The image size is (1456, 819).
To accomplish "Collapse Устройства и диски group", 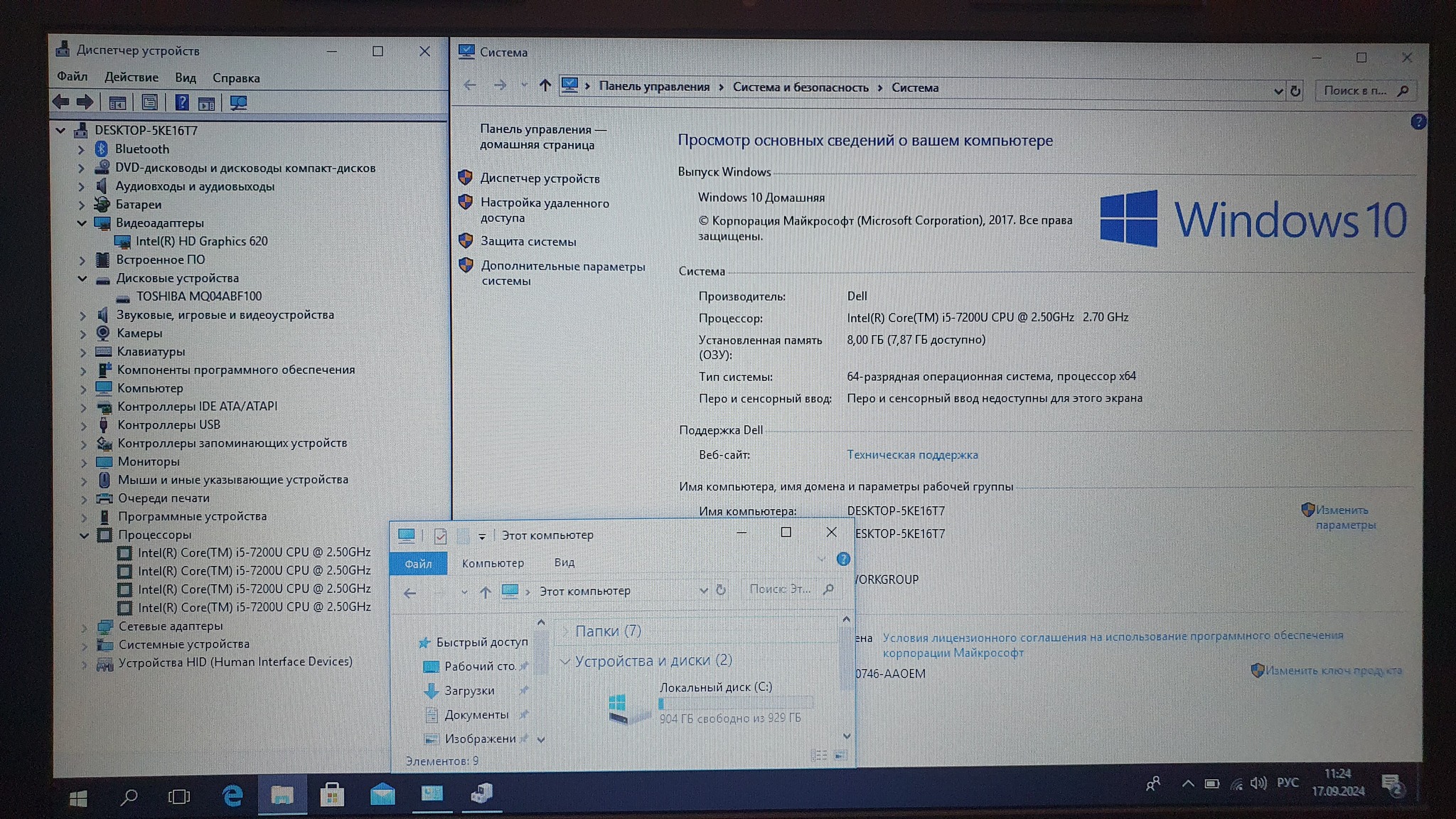I will click(565, 661).
